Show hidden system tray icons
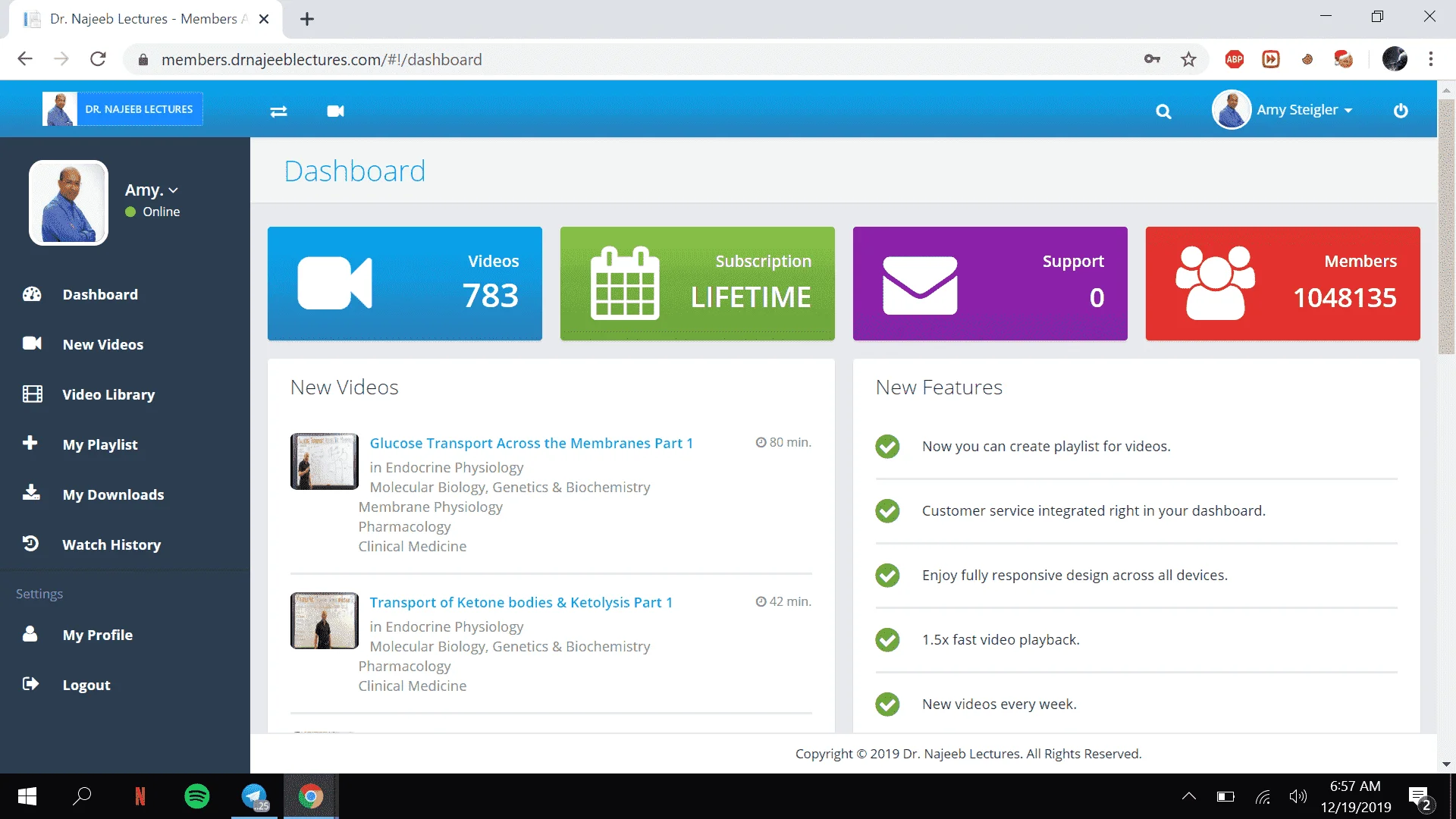Screen dimensions: 1456x819 [x=1189, y=796]
